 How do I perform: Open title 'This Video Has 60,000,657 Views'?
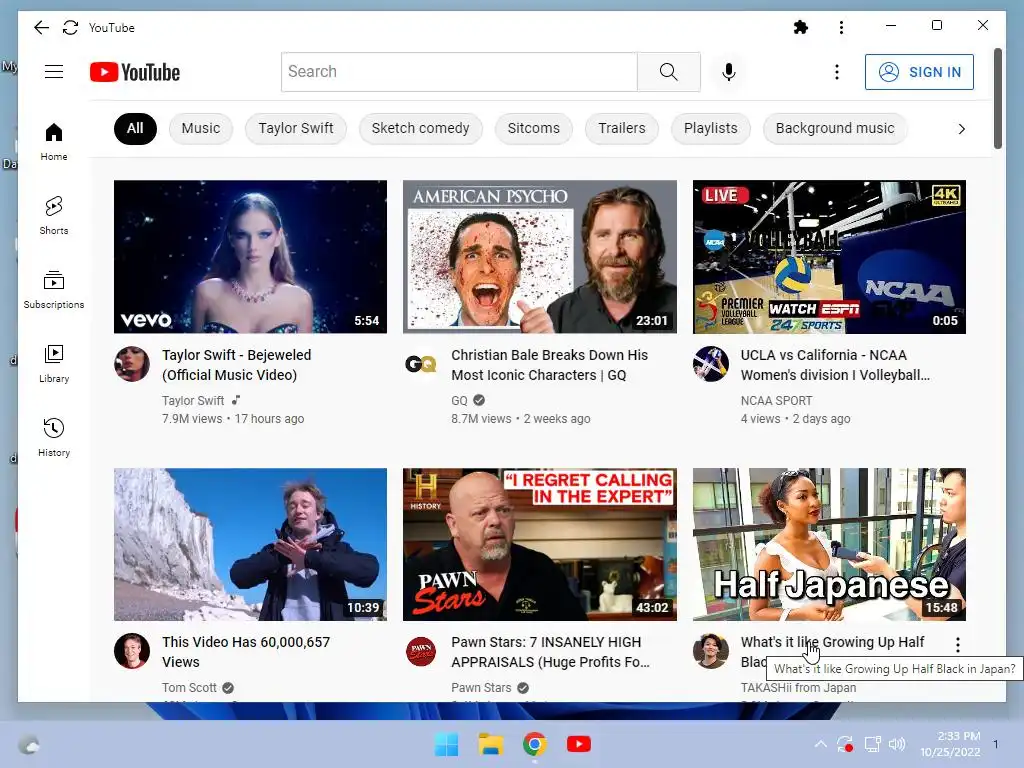(x=246, y=652)
